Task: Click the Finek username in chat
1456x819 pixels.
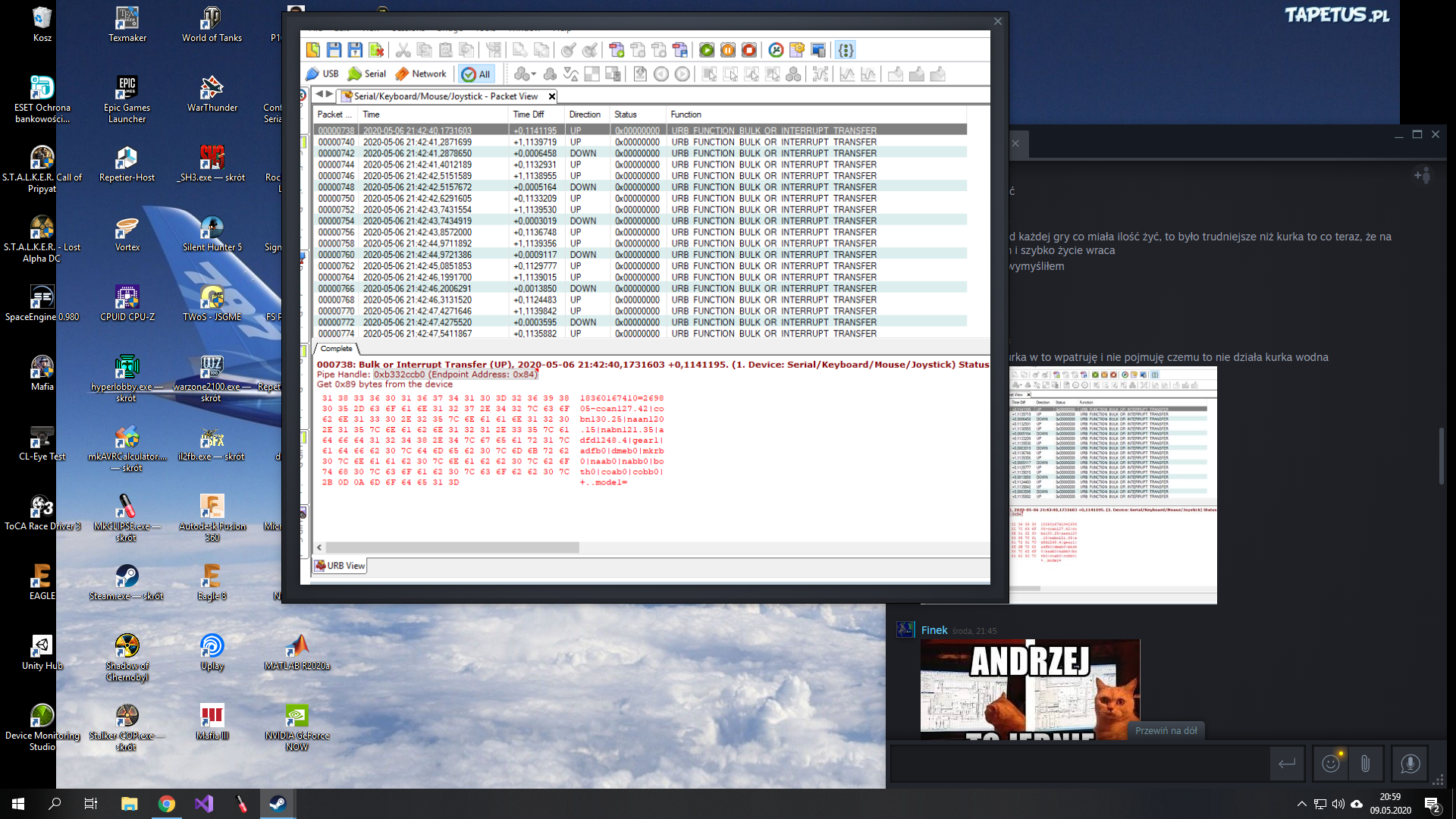Action: click(934, 630)
